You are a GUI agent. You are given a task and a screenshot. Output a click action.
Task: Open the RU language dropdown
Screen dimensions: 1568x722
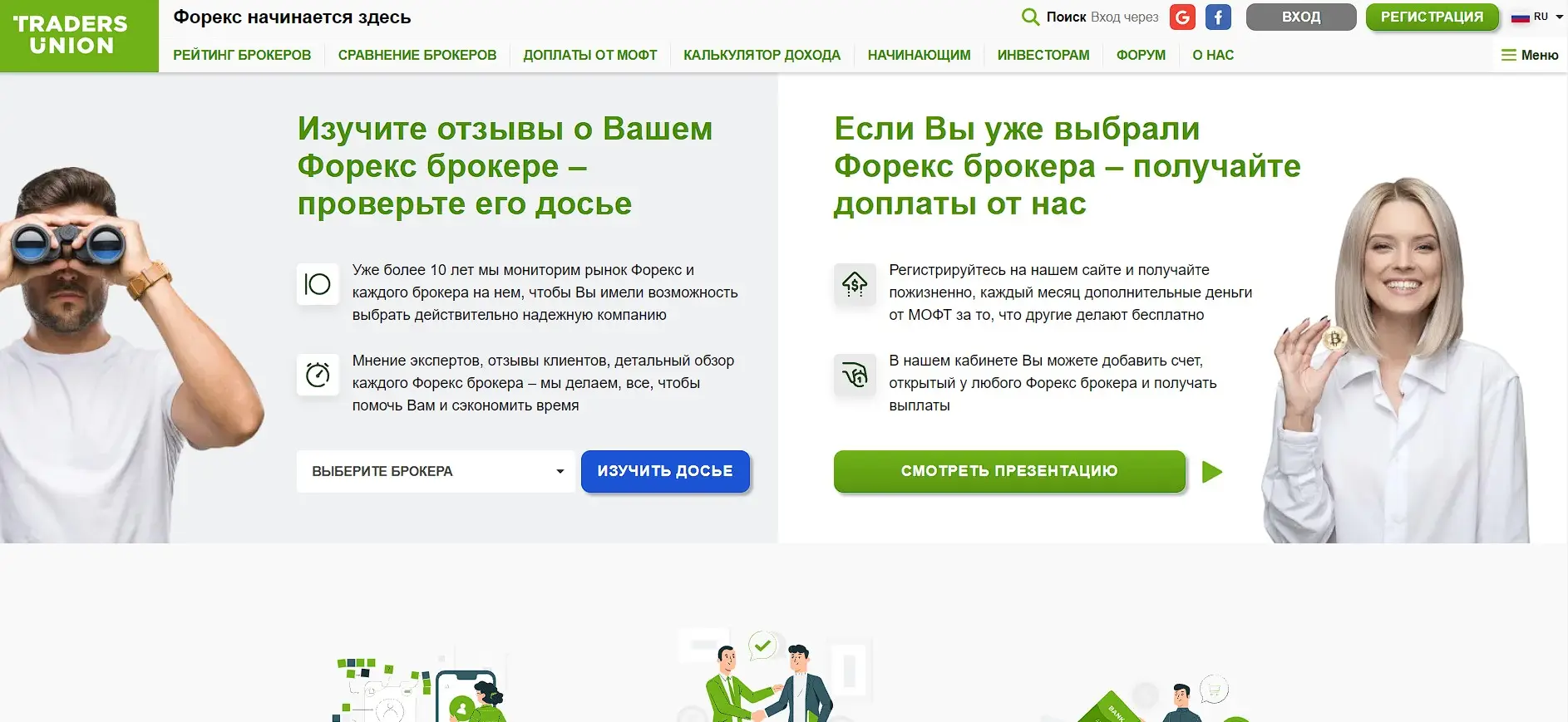pyautogui.click(x=1548, y=17)
